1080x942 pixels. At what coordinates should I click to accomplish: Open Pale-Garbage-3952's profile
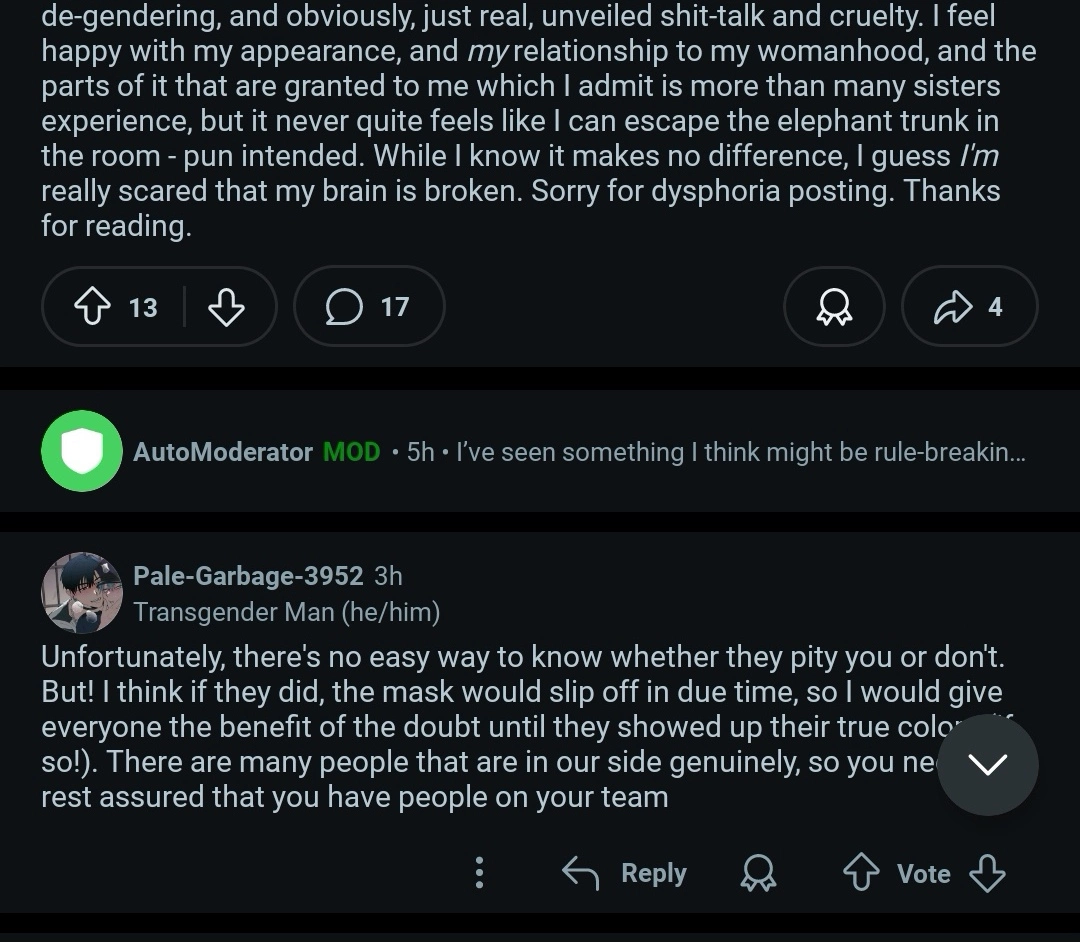pos(248,576)
